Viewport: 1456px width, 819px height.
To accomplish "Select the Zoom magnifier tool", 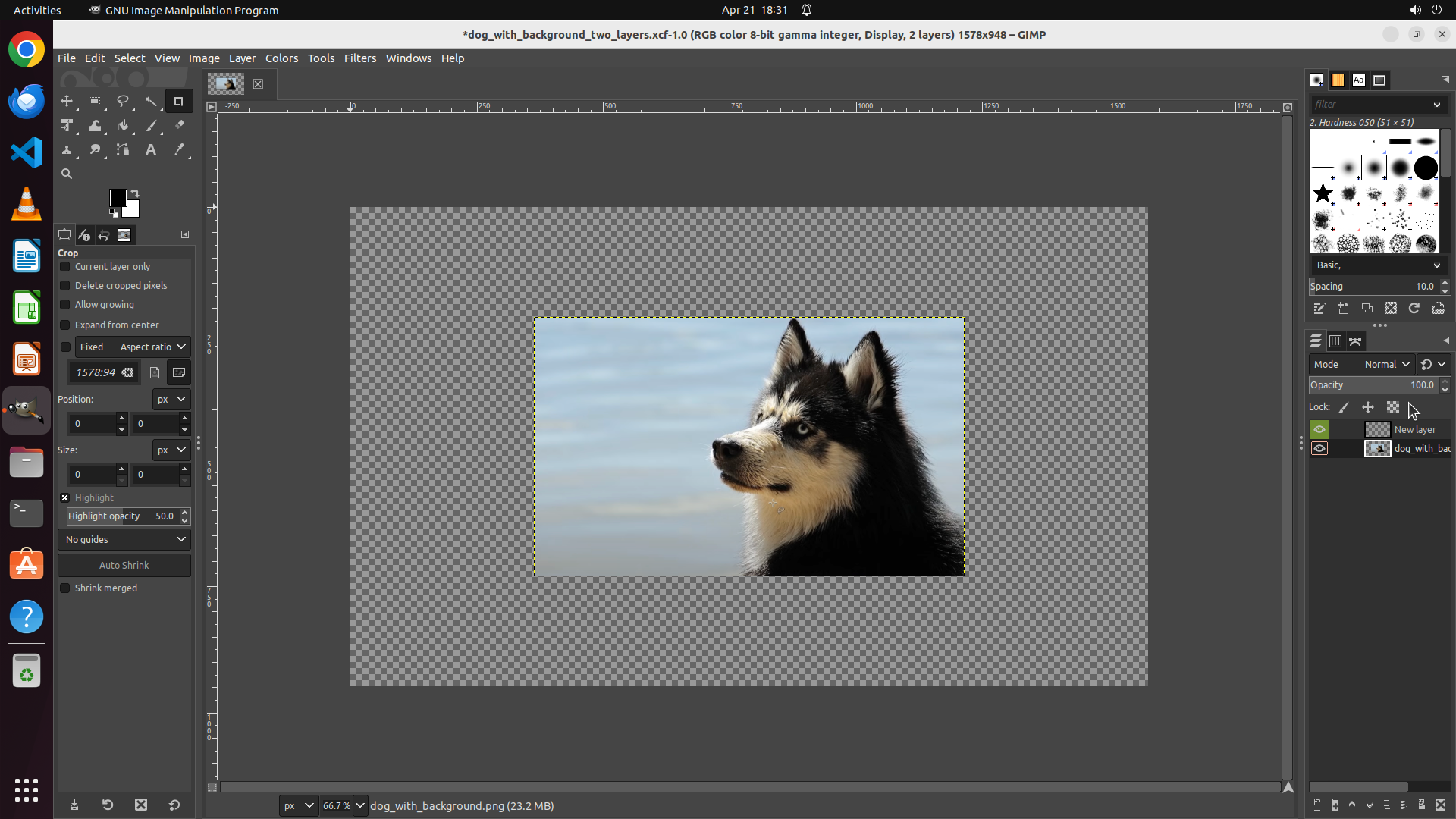I will [67, 174].
